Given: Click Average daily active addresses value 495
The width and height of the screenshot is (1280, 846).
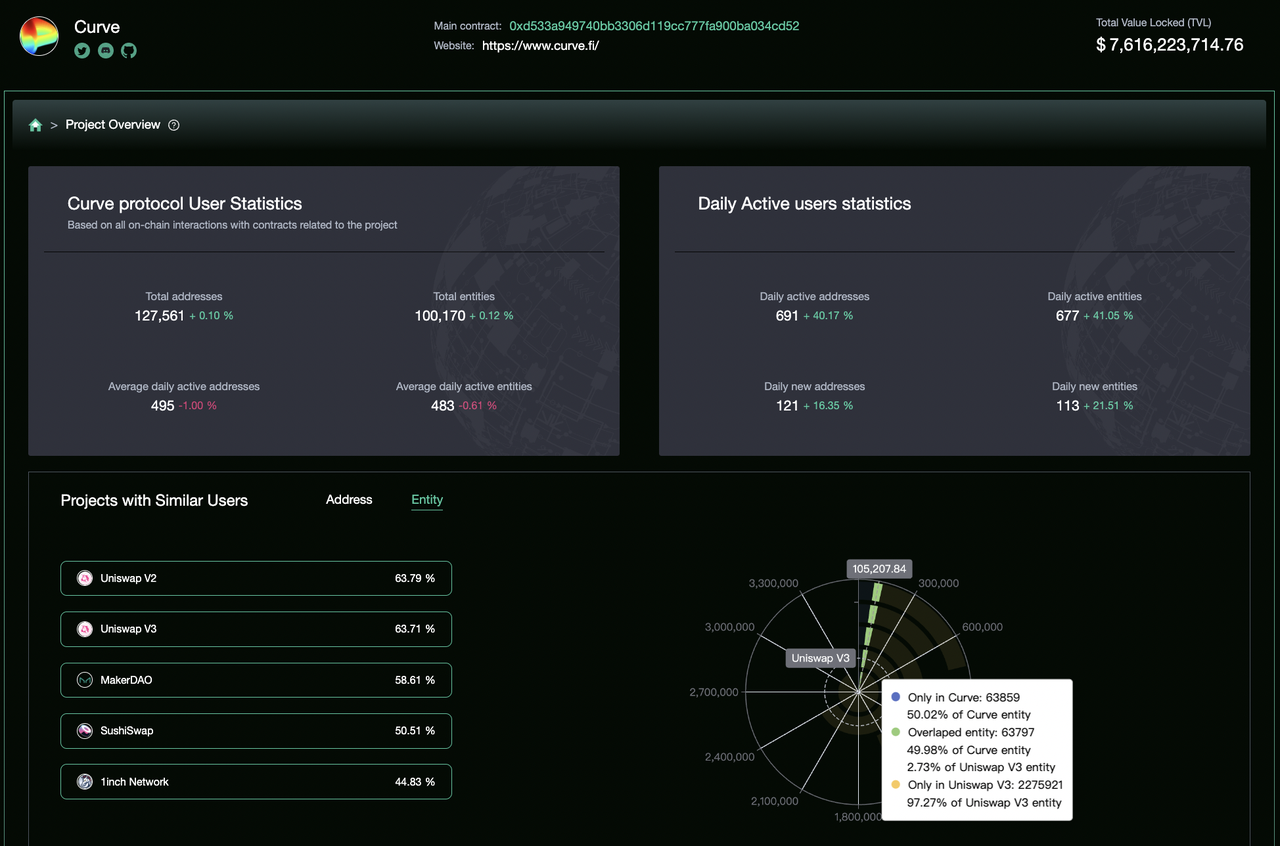Looking at the screenshot, I should 162,406.
